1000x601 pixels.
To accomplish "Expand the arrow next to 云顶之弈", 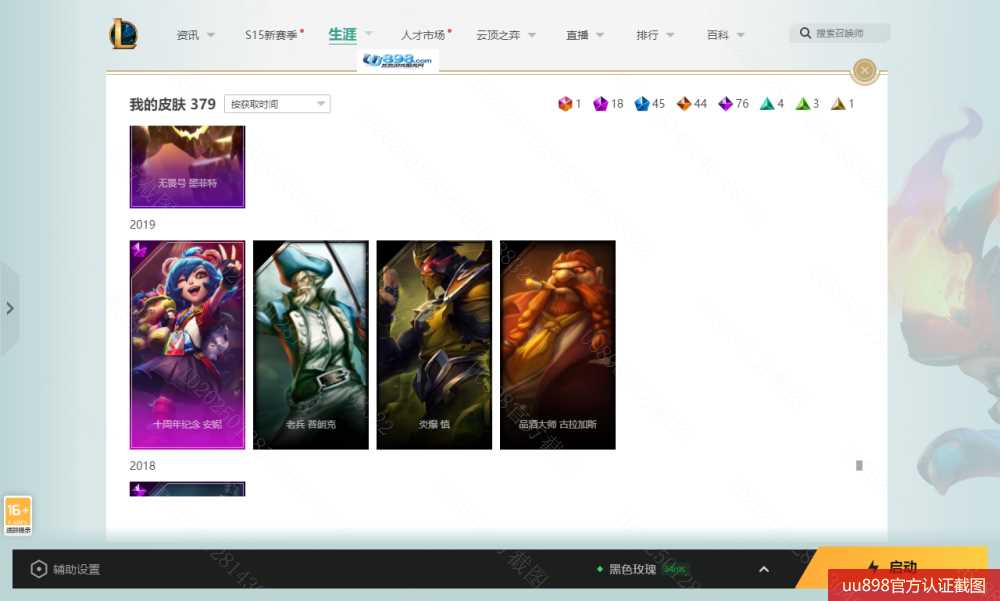I will tap(532, 35).
